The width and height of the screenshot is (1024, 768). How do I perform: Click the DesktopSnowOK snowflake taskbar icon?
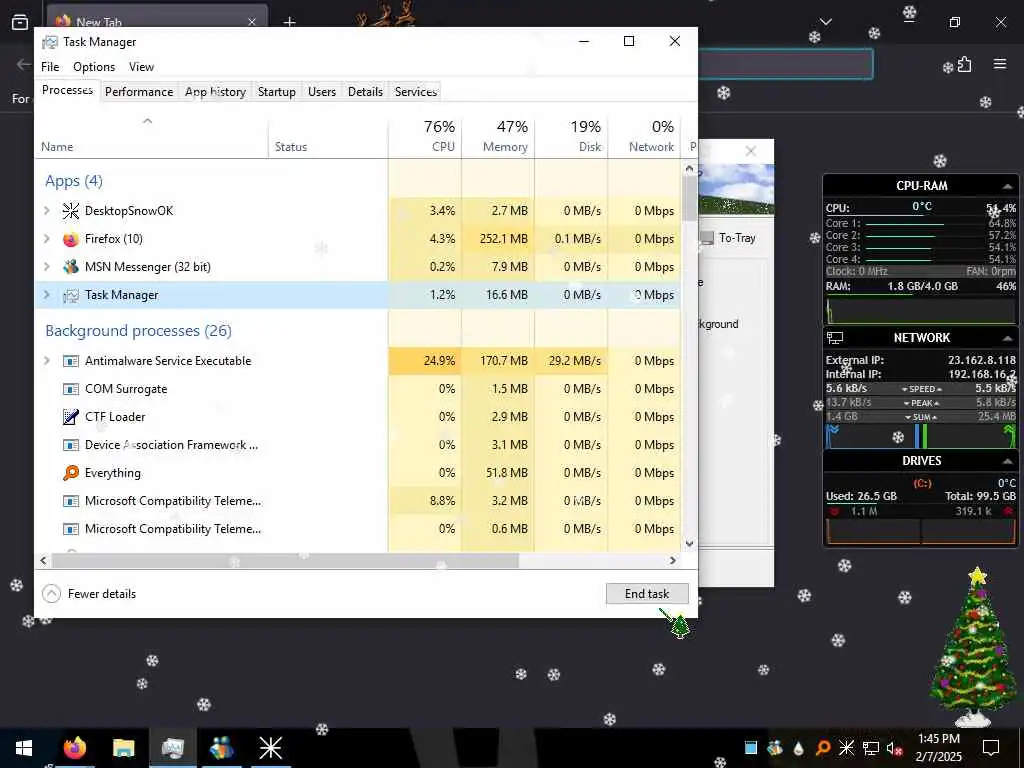pyautogui.click(x=270, y=748)
